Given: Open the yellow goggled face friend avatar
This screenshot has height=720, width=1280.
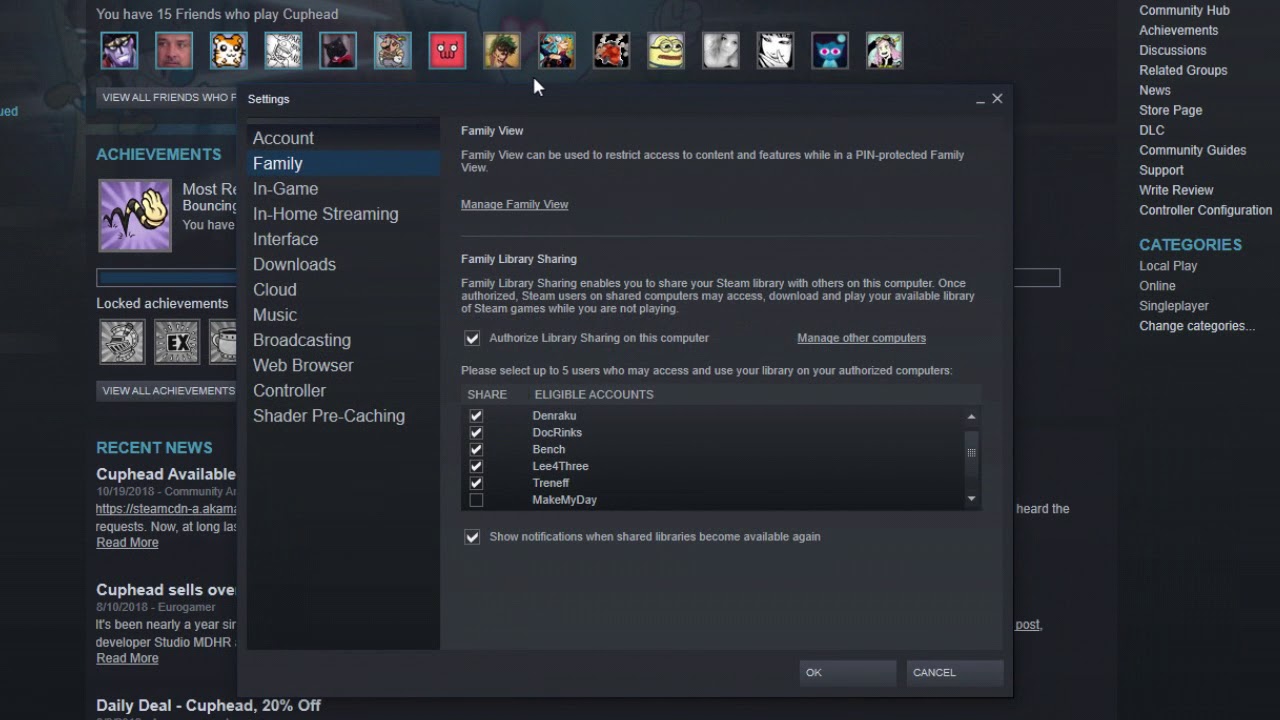Looking at the screenshot, I should click(x=666, y=51).
